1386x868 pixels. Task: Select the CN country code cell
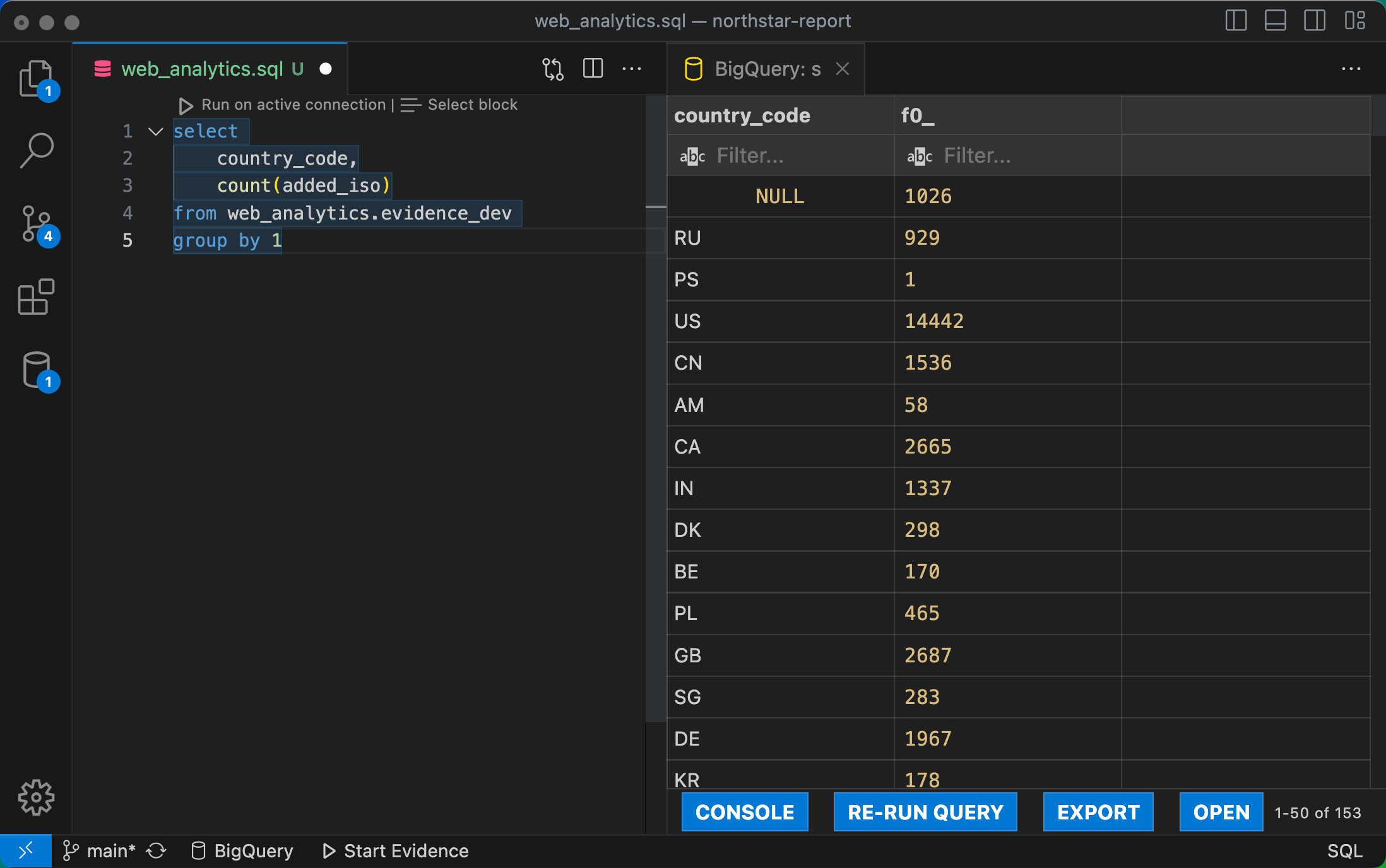780,363
